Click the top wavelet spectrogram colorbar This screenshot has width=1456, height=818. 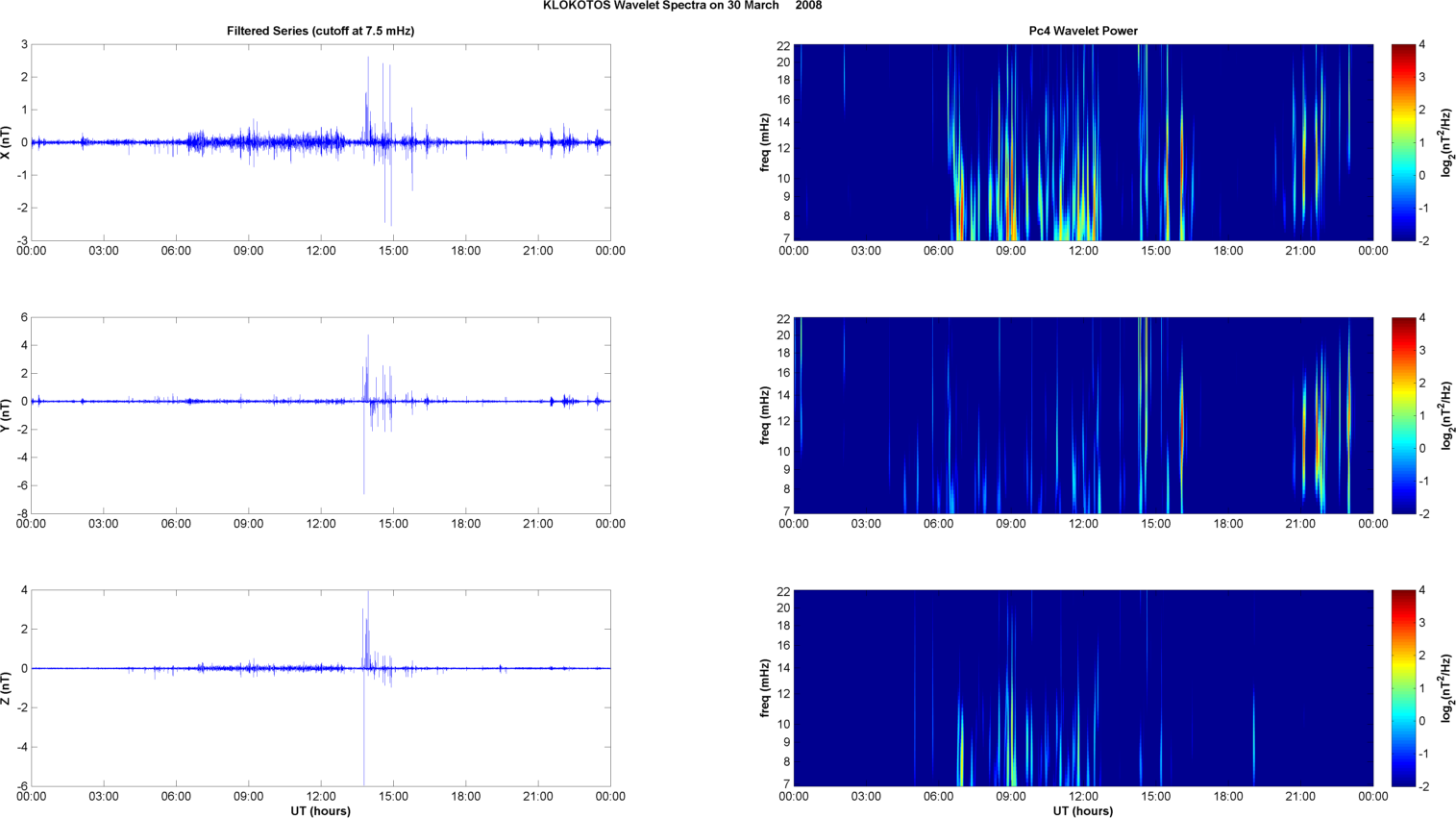[x=1403, y=142]
